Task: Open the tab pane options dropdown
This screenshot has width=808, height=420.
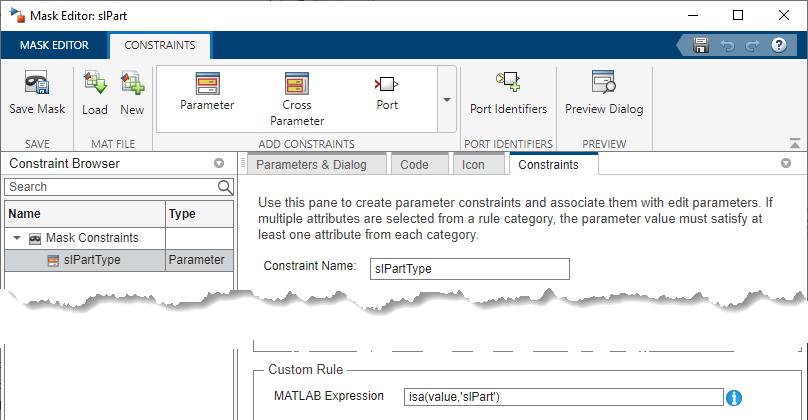Action: point(785,163)
